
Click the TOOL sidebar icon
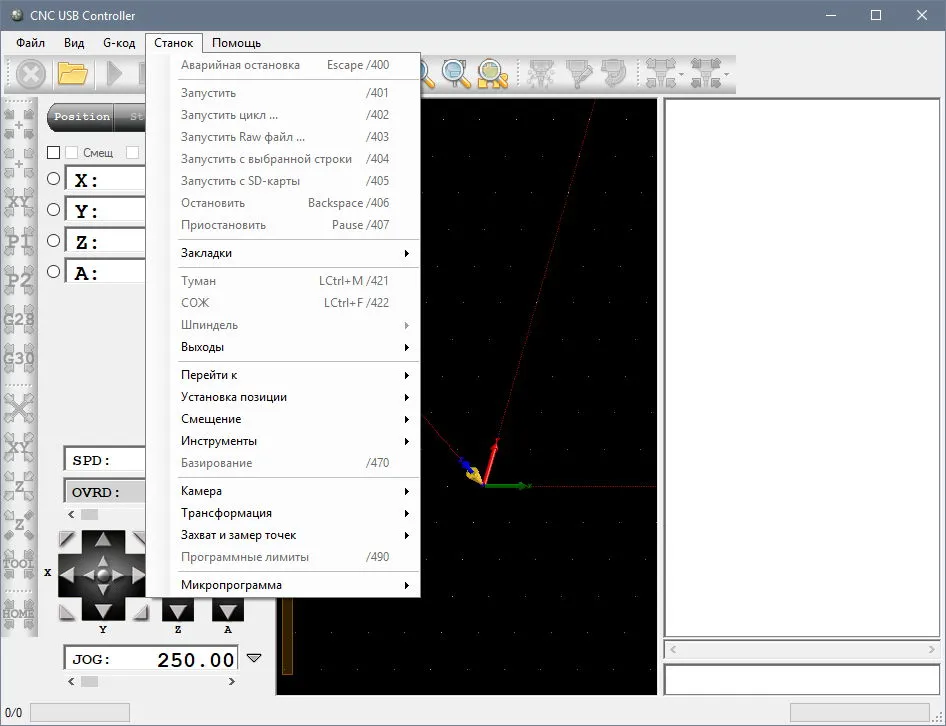pyautogui.click(x=19, y=564)
